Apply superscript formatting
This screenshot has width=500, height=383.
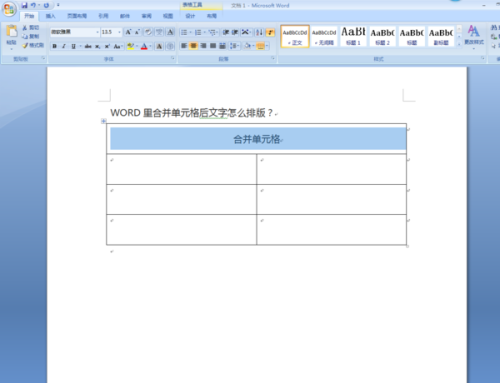click(107, 46)
